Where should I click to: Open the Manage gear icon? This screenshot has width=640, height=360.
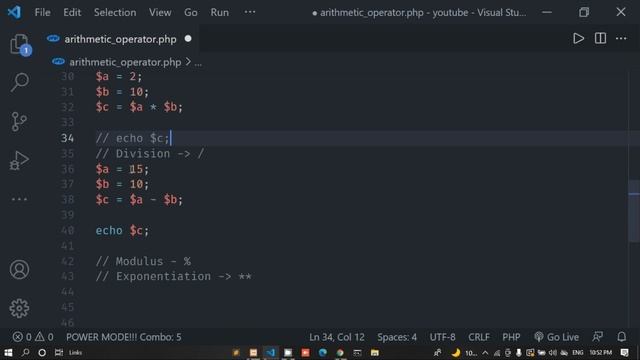click(x=19, y=308)
